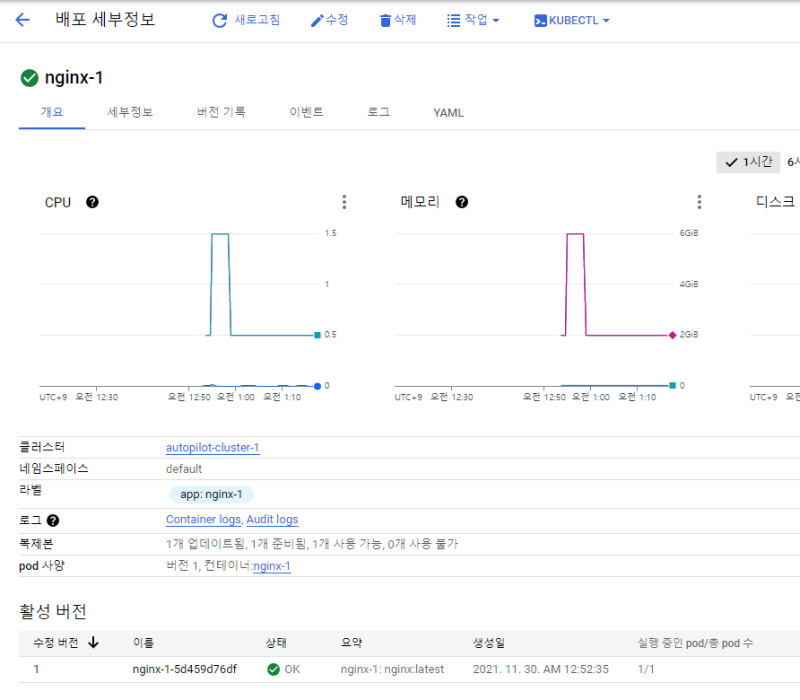800x700 pixels.
Task: Click the back arrow icon
Action: point(22,20)
